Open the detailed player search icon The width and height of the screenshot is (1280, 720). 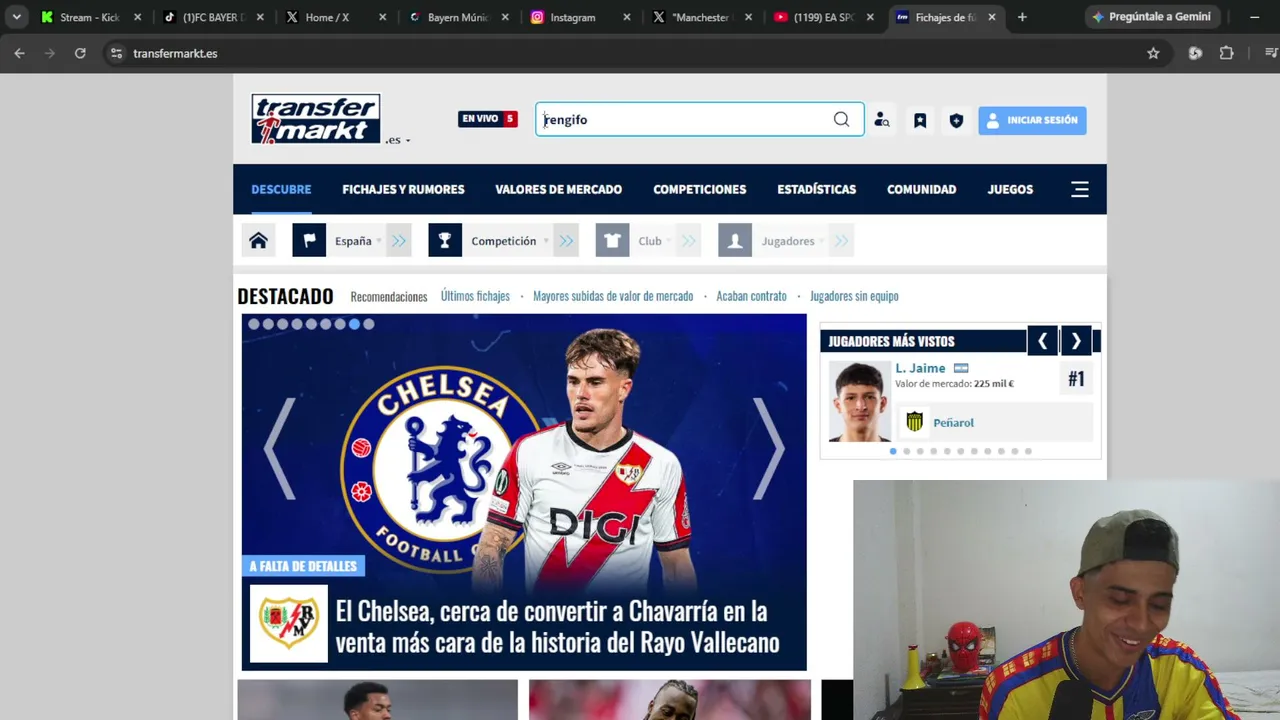click(881, 120)
